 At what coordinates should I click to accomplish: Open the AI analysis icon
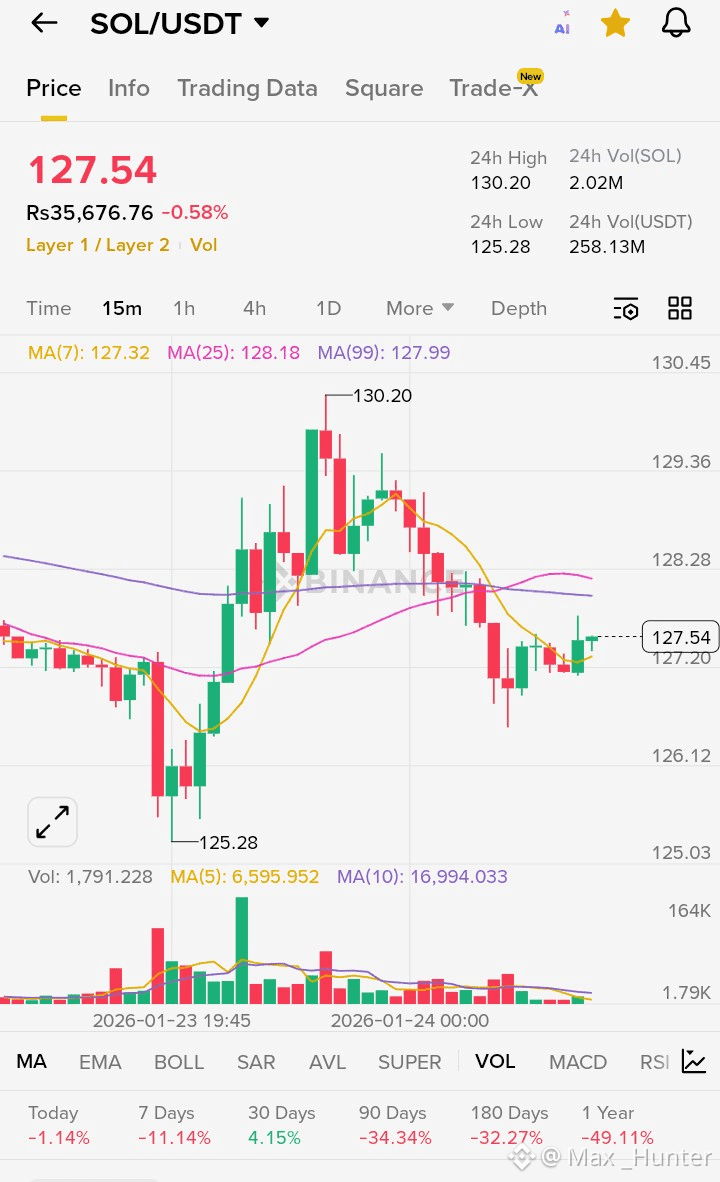[x=562, y=23]
